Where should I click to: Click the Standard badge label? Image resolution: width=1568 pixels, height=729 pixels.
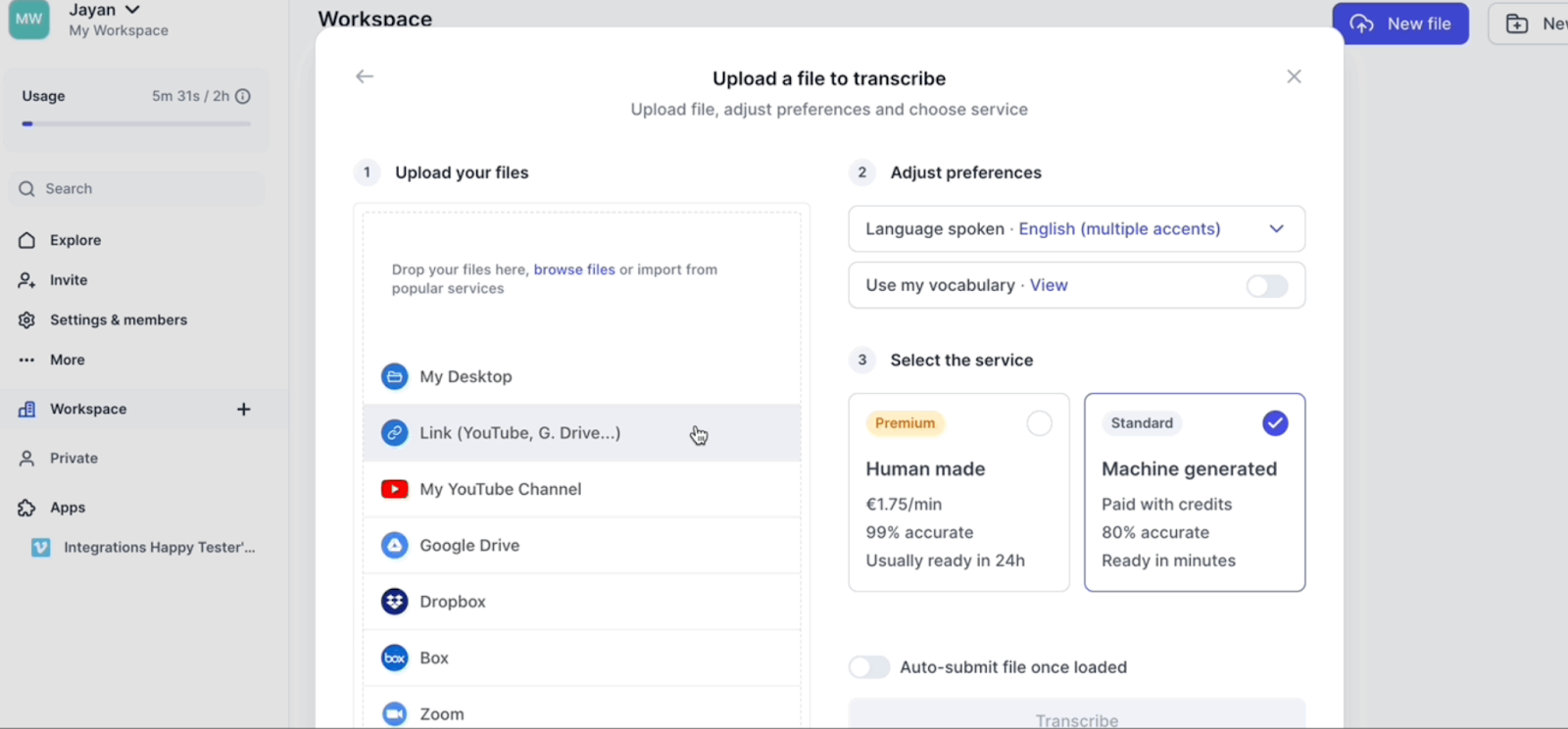click(x=1142, y=423)
